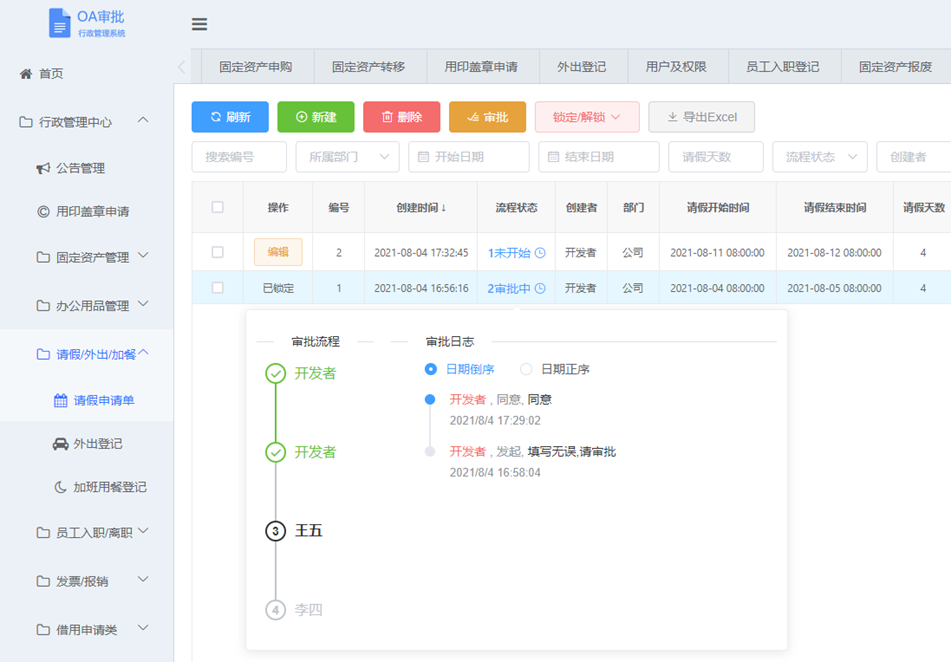Click the folder icon for 发票/报销
Image resolution: width=951 pixels, height=662 pixels.
point(43,581)
